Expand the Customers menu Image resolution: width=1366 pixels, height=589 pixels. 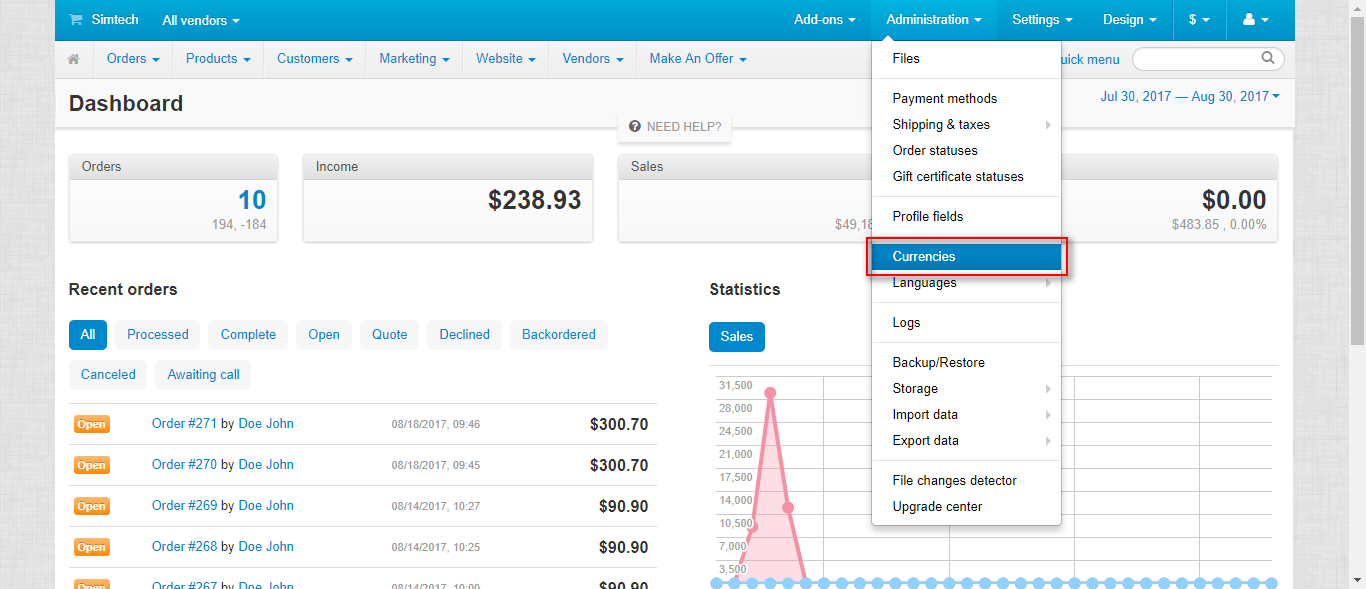315,59
